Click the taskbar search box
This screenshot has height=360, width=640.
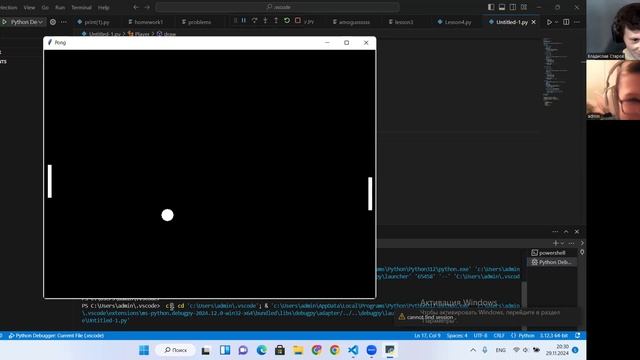click(x=176, y=350)
